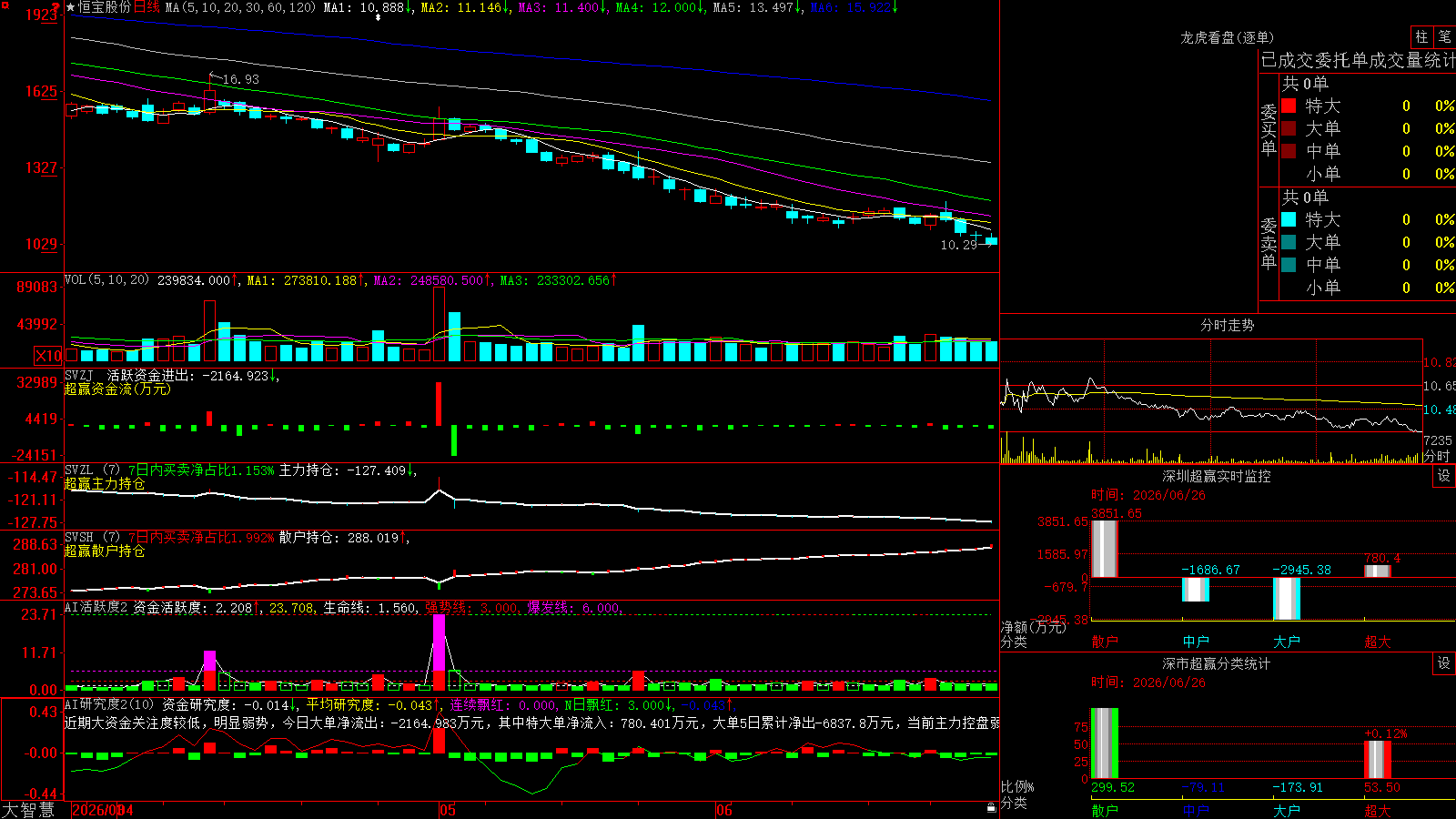Screen dimensions: 1456x819
Task: Click the 299.52 value in 分类统计
Action: coord(1113,787)
